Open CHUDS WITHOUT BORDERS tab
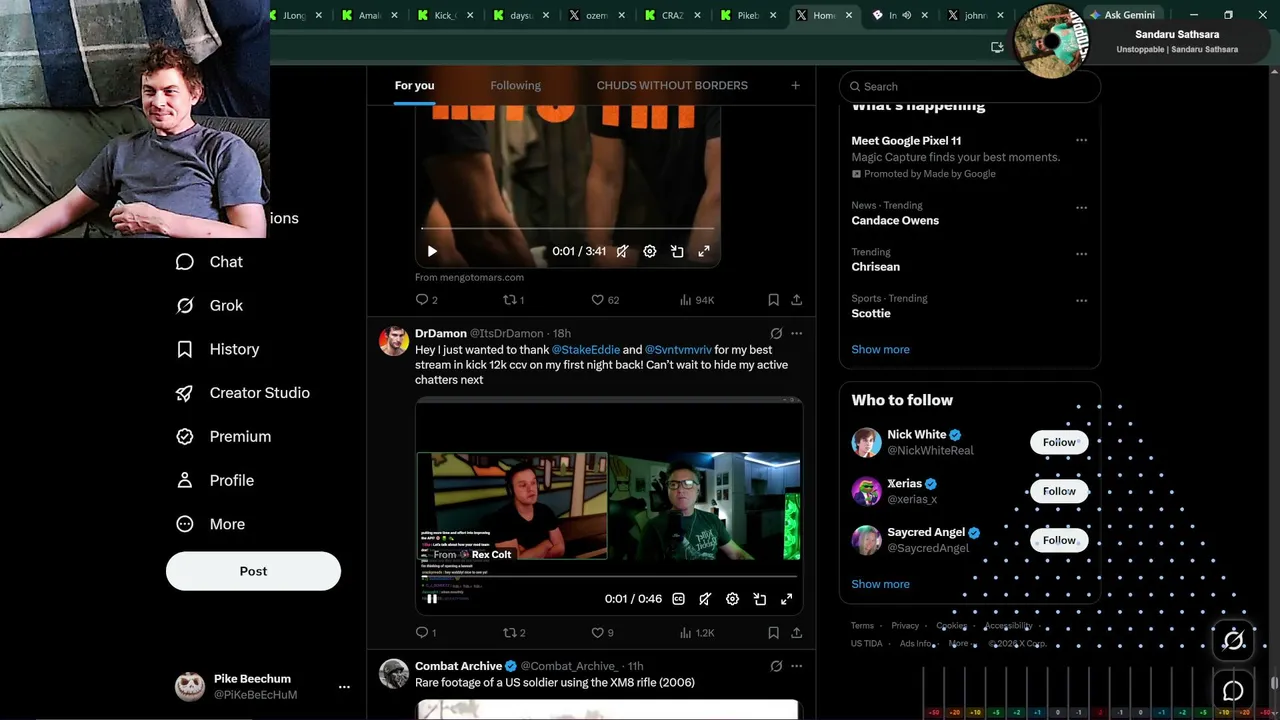 click(x=672, y=86)
